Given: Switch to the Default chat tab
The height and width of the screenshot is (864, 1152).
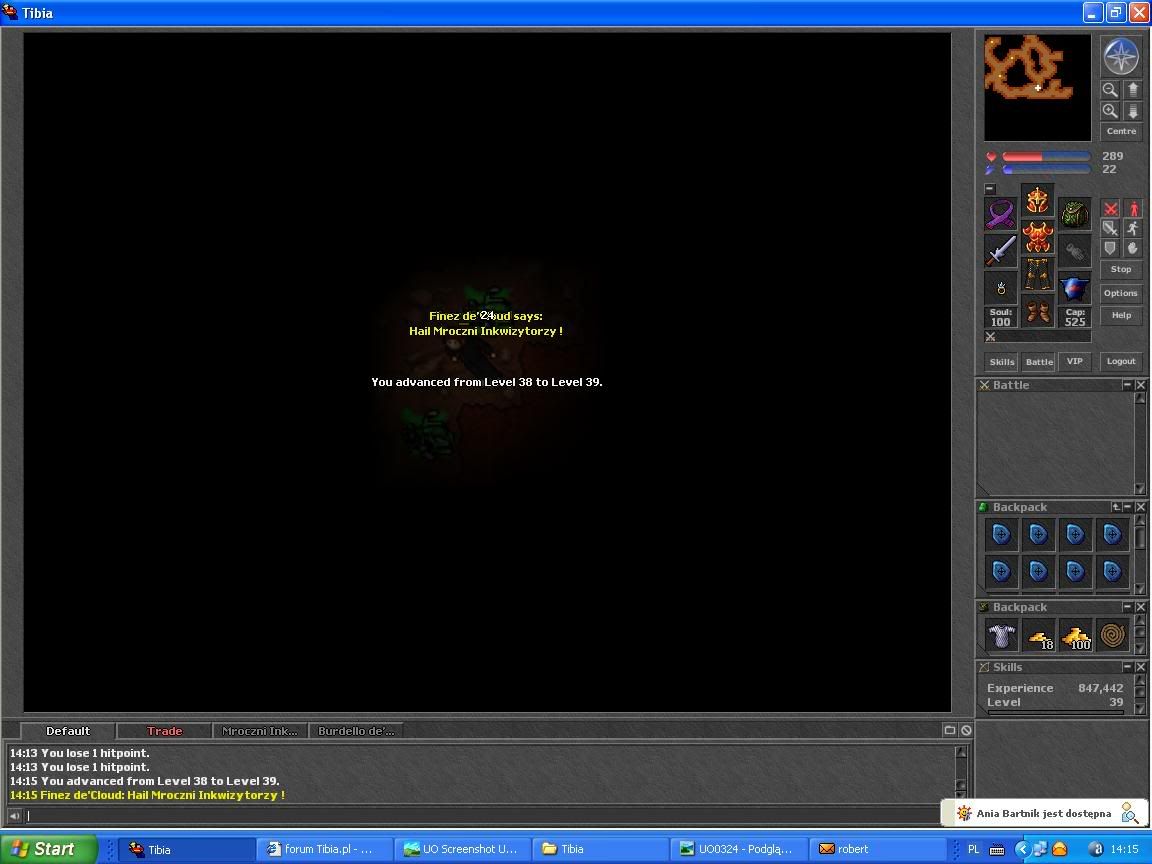Looking at the screenshot, I should click(x=68, y=731).
